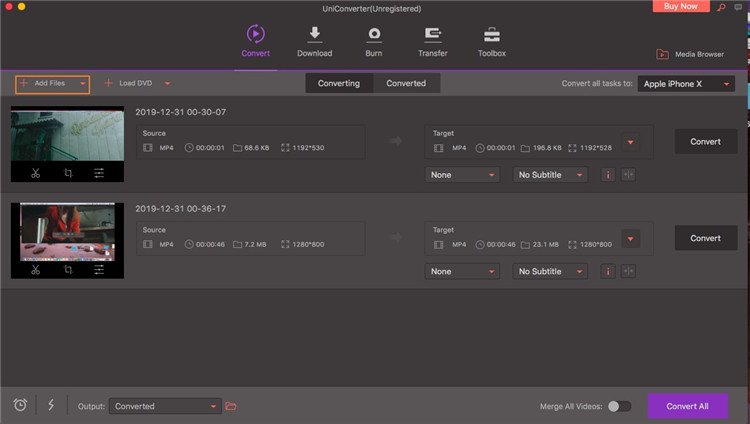Screen dimensions: 750x424
Task: Open the Download section
Action: (x=314, y=40)
